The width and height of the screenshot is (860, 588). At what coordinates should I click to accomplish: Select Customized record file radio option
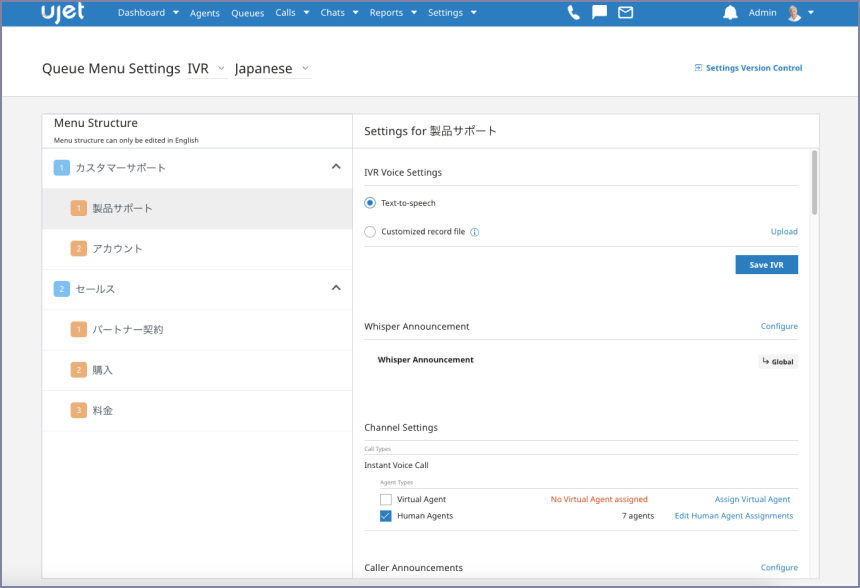click(x=370, y=232)
